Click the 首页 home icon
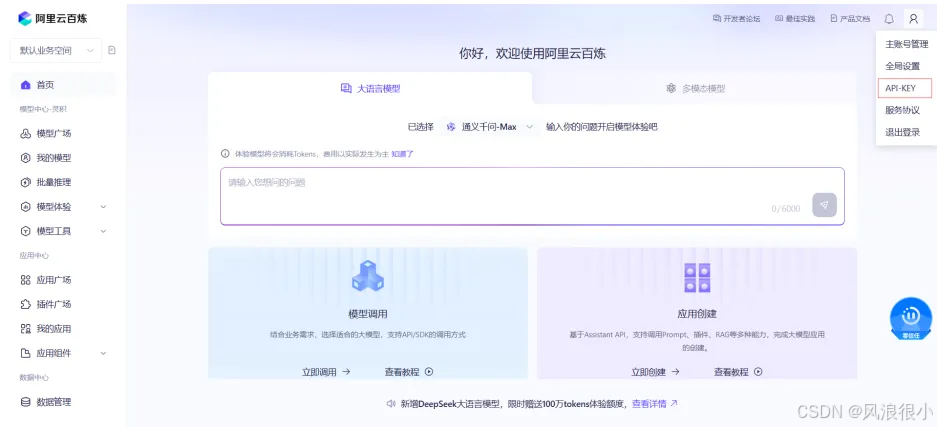The height and width of the screenshot is (427, 937). pos(26,85)
